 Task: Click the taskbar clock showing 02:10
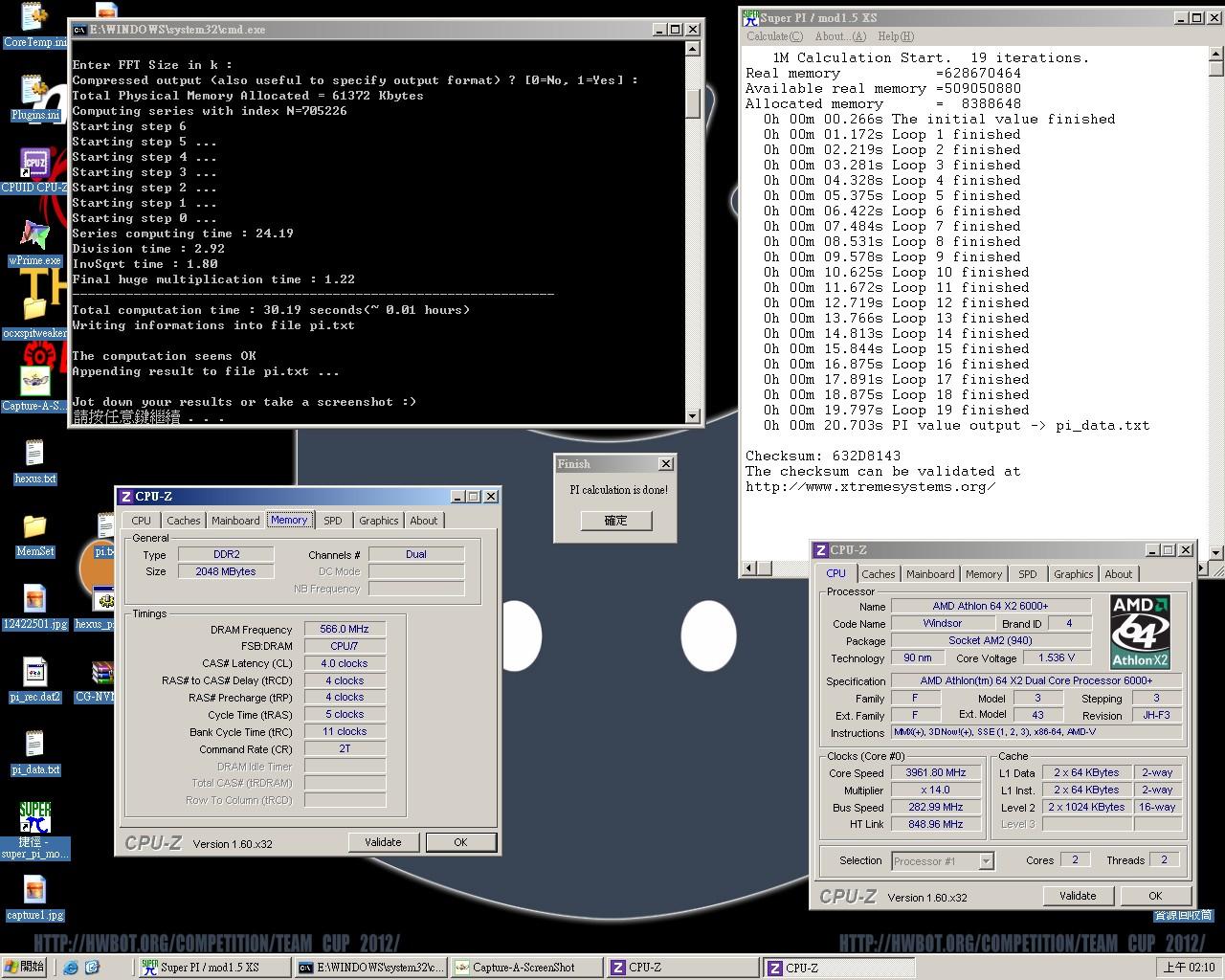[1190, 968]
